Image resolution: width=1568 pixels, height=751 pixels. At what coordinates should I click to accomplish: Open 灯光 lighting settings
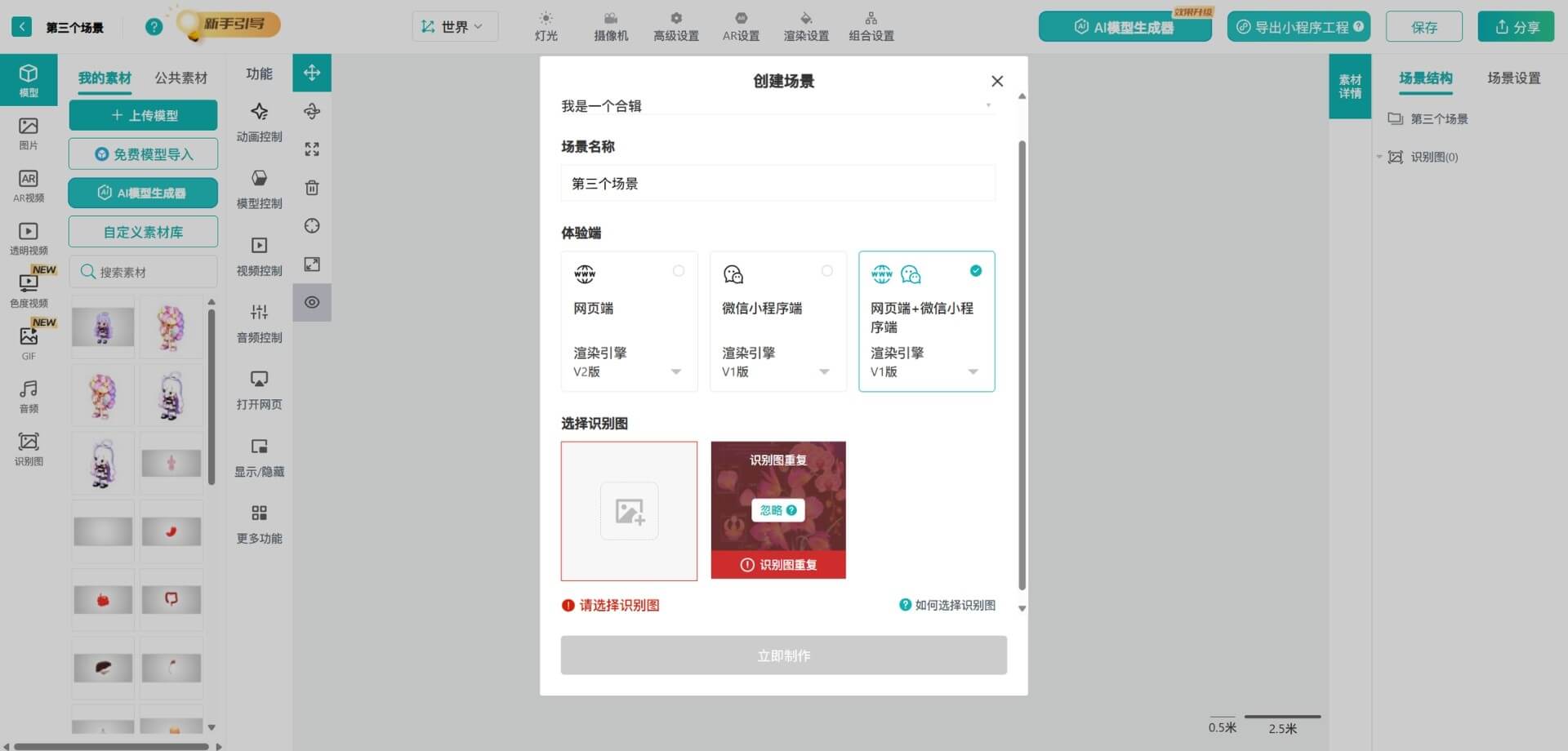(x=546, y=27)
